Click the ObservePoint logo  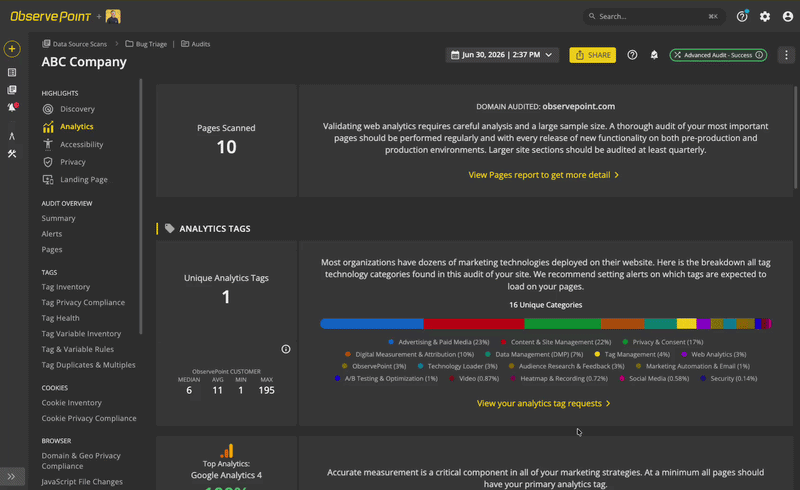(51, 16)
